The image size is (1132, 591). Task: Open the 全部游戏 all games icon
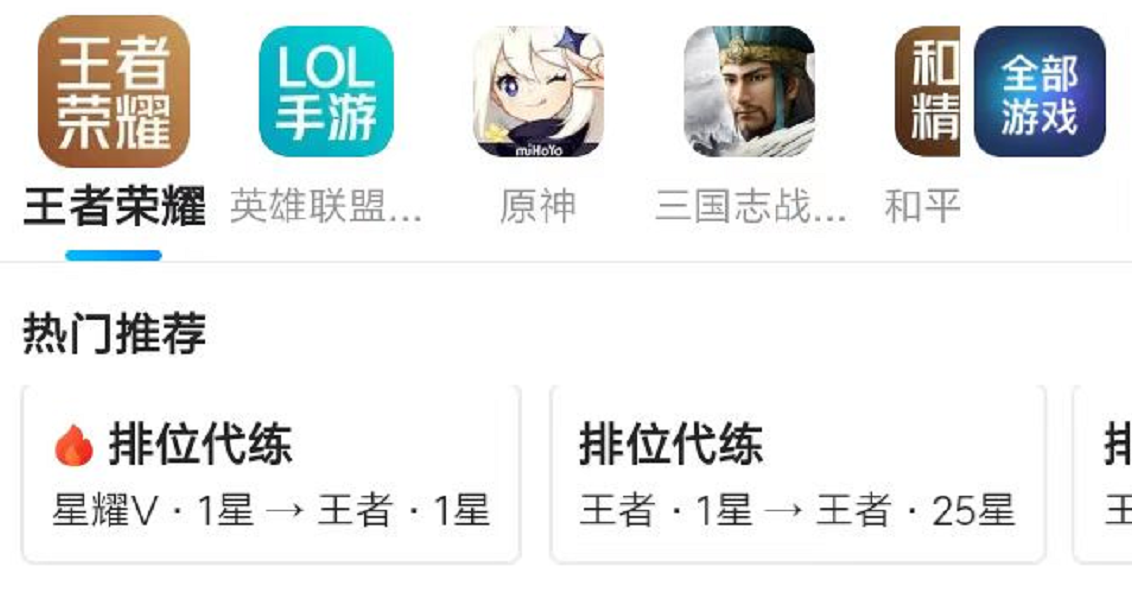(x=1040, y=92)
